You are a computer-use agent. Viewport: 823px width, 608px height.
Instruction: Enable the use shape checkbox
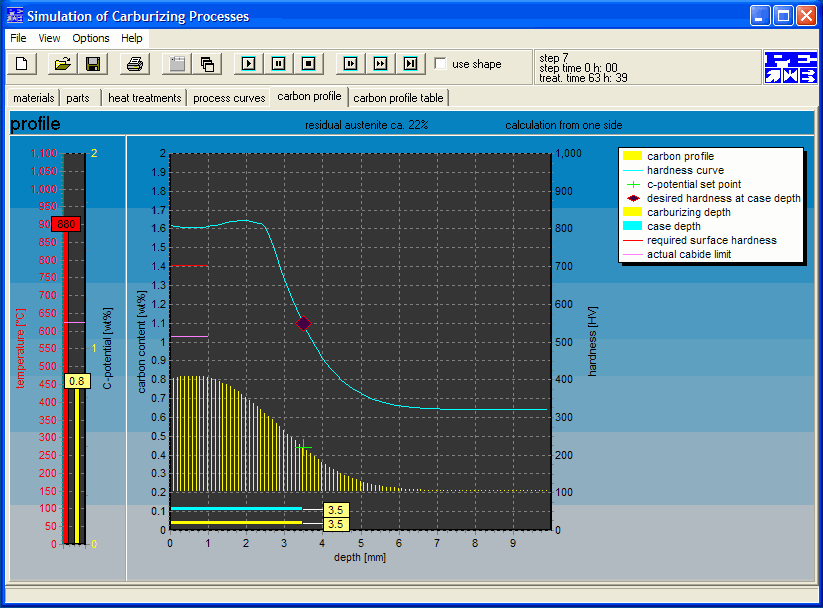click(441, 64)
